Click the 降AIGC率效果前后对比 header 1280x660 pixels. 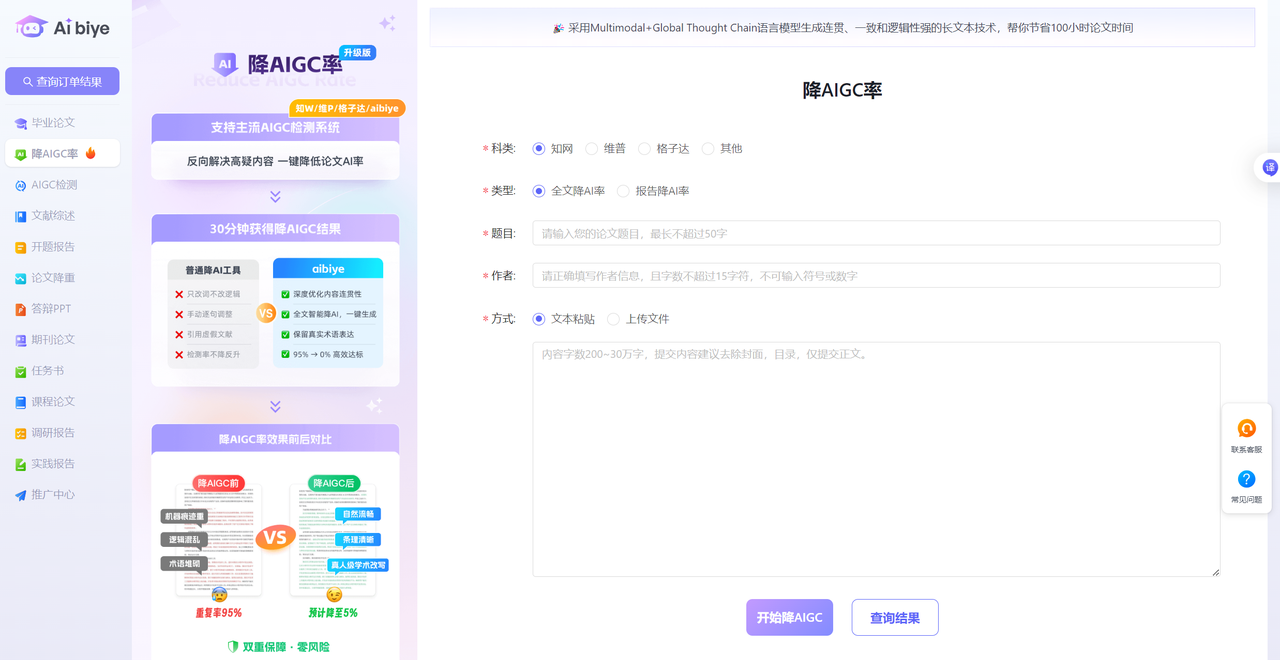pos(275,439)
